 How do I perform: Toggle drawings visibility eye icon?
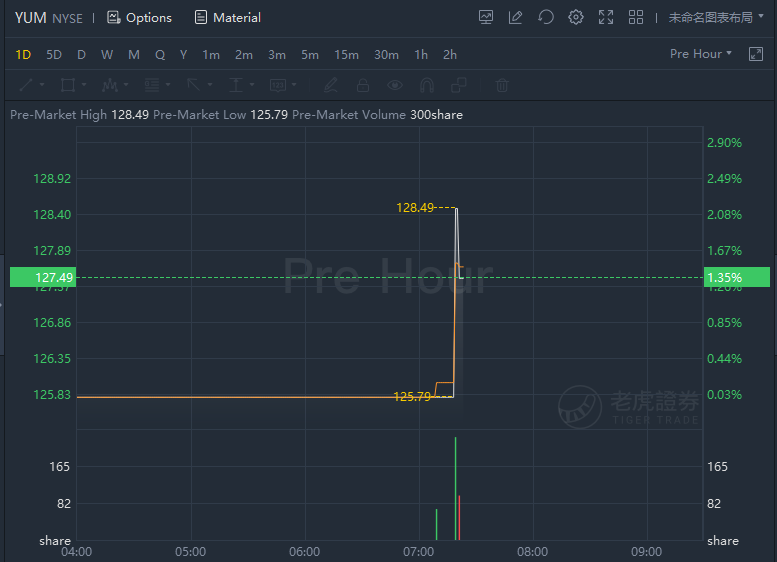395,85
